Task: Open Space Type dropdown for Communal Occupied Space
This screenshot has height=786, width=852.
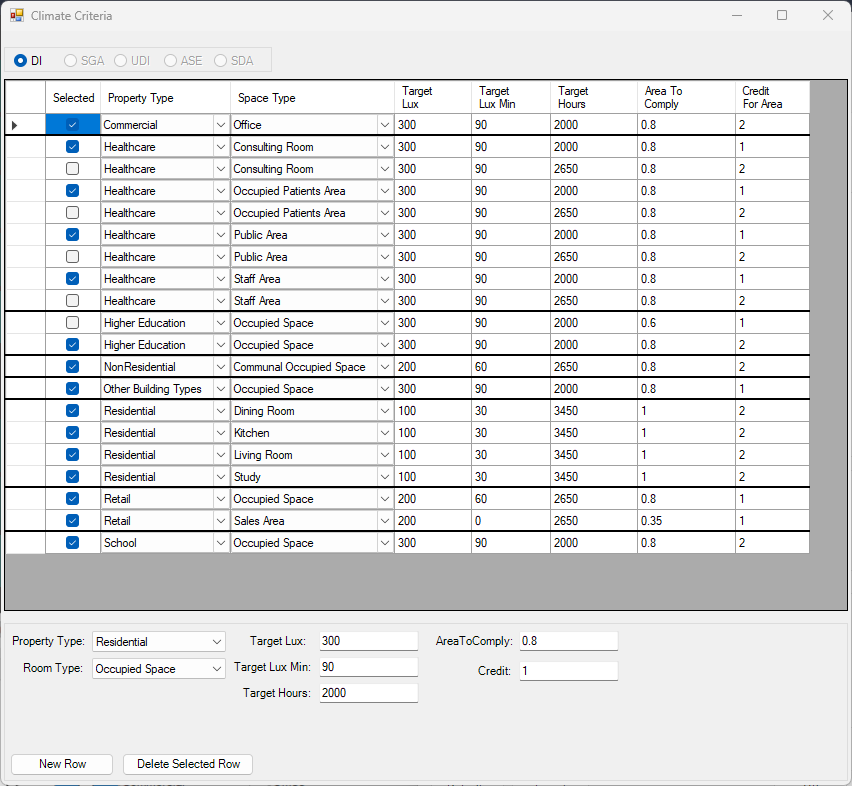Action: tap(384, 367)
